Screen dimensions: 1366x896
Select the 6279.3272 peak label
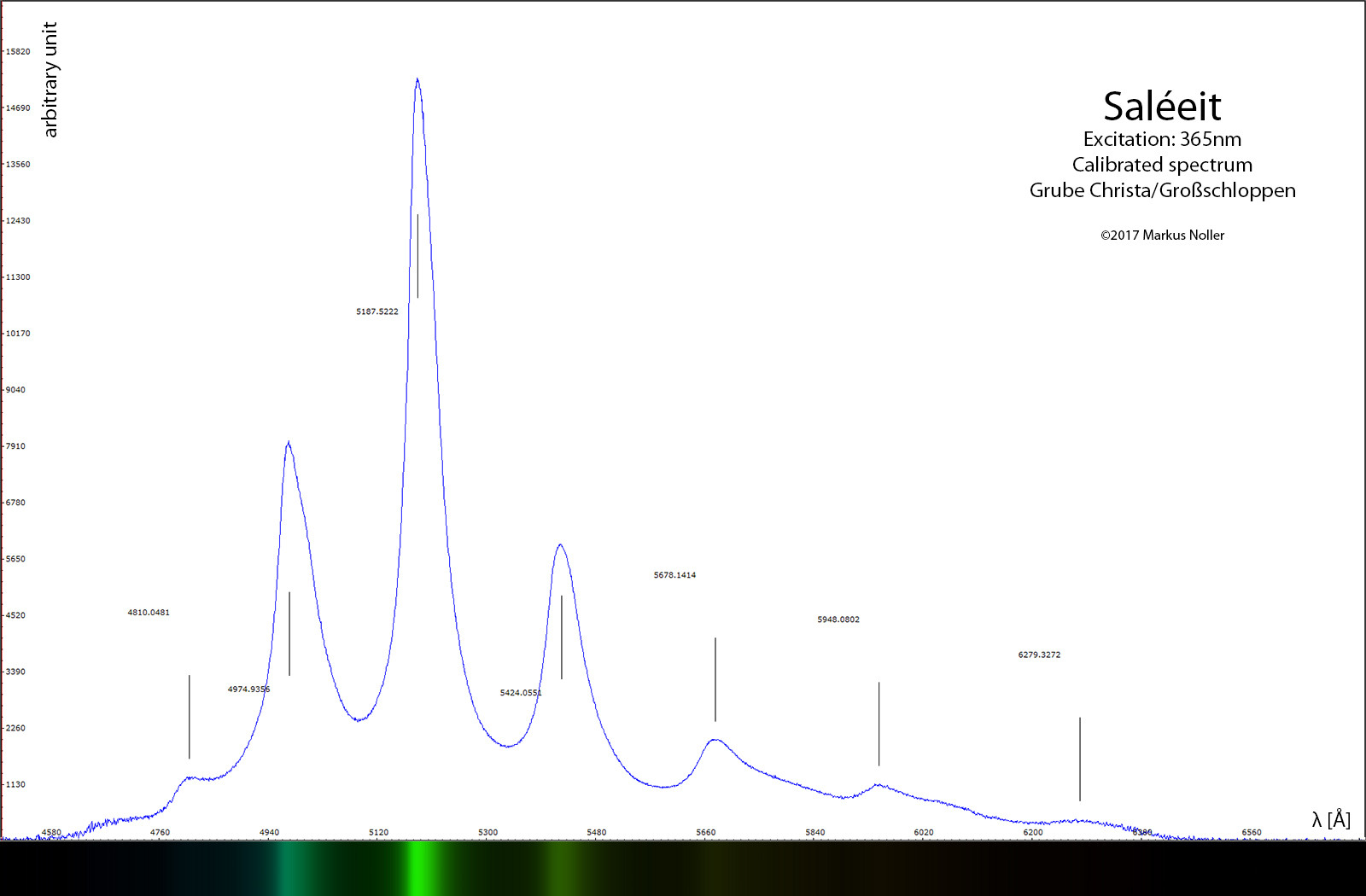[1039, 655]
